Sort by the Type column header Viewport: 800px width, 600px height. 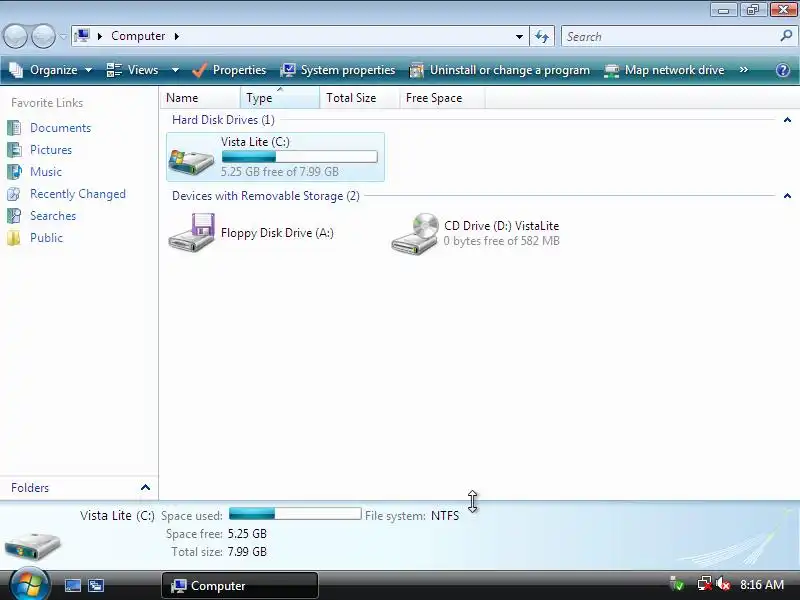(x=280, y=97)
